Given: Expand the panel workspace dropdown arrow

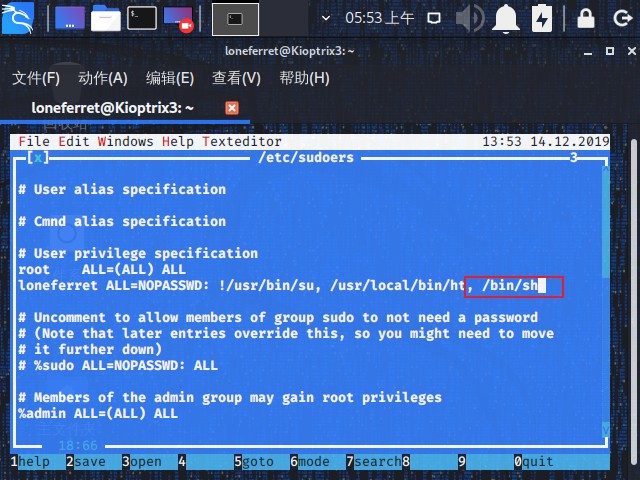Looking at the screenshot, I should pyautogui.click(x=326, y=18).
